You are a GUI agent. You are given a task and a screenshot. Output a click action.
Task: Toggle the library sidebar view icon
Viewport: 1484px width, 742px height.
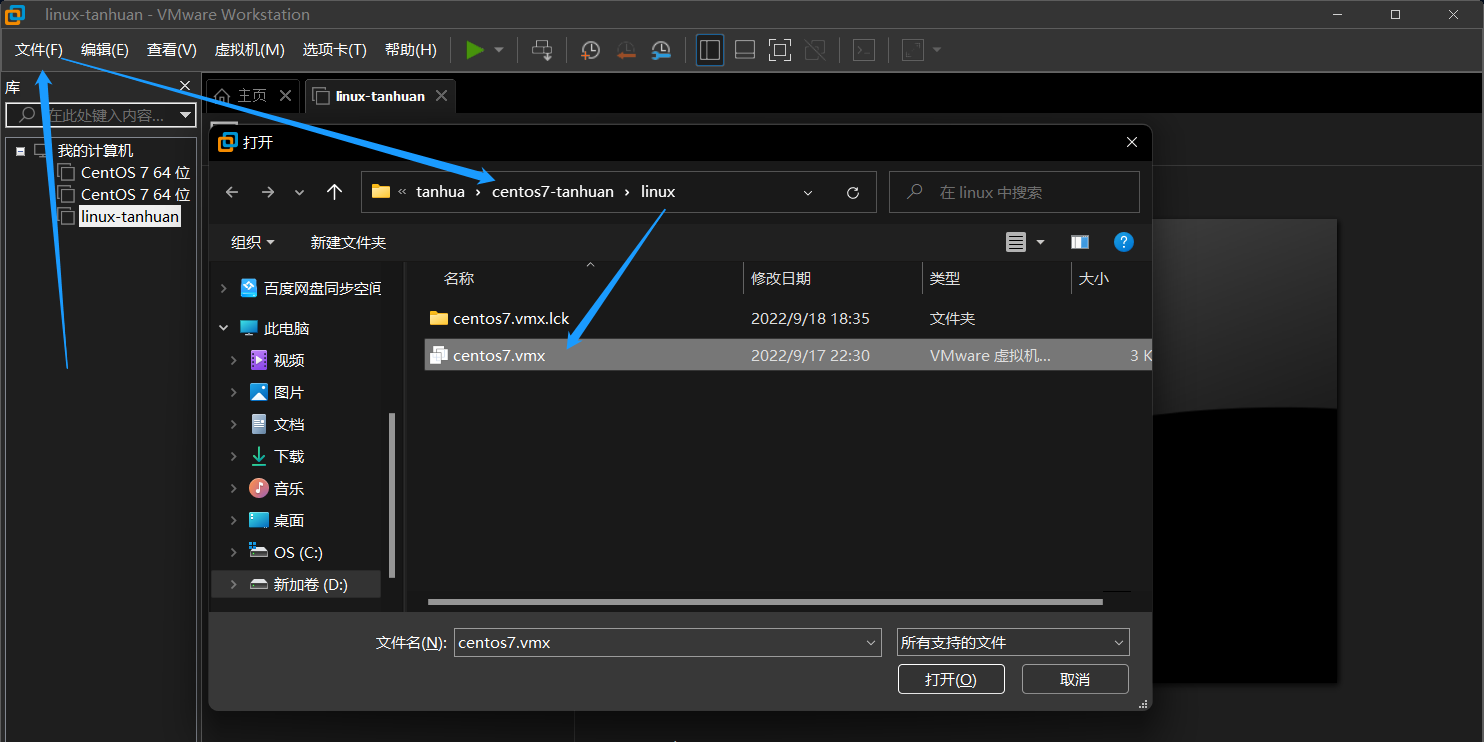710,50
